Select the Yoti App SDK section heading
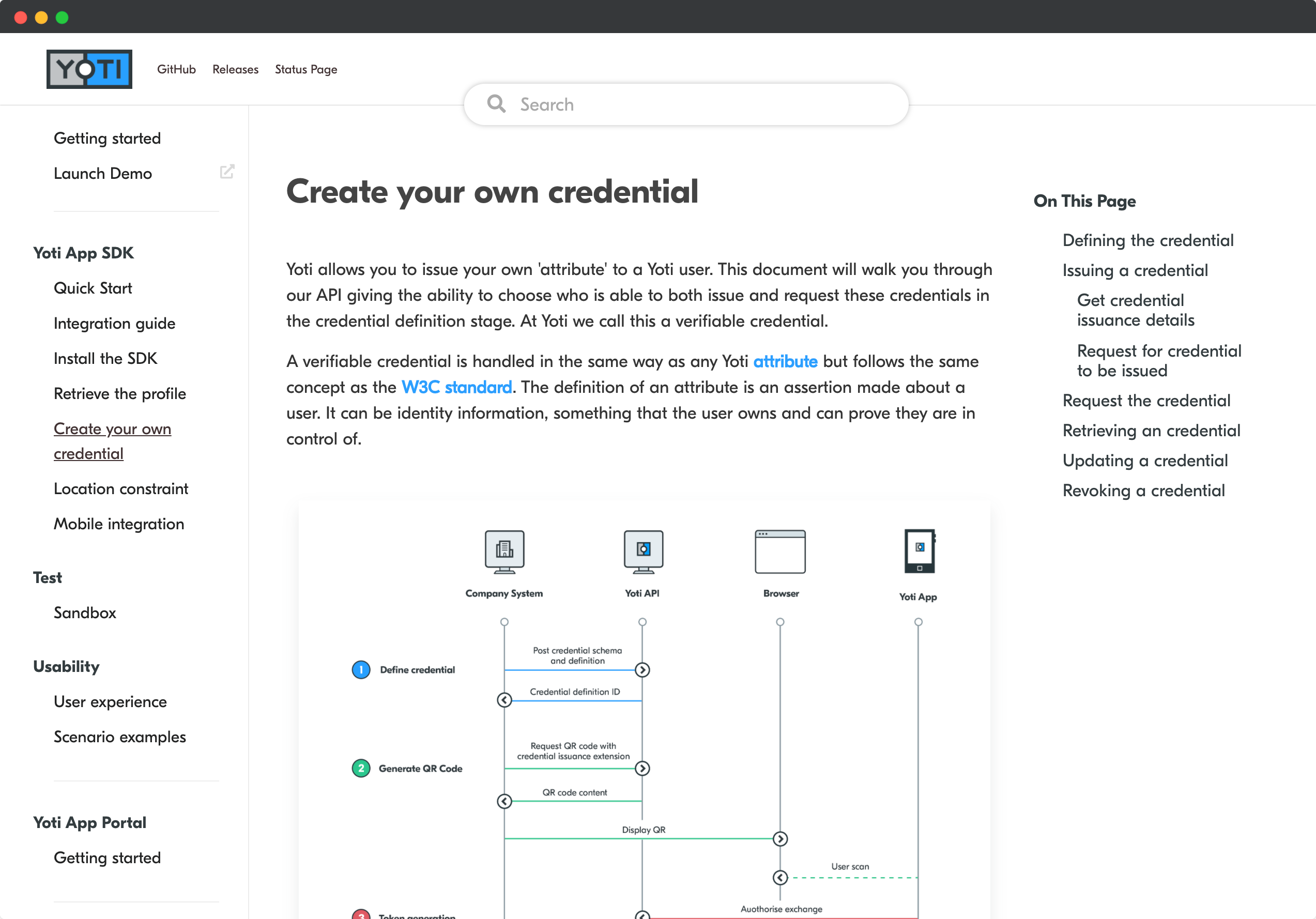The image size is (1316, 919). [x=84, y=253]
